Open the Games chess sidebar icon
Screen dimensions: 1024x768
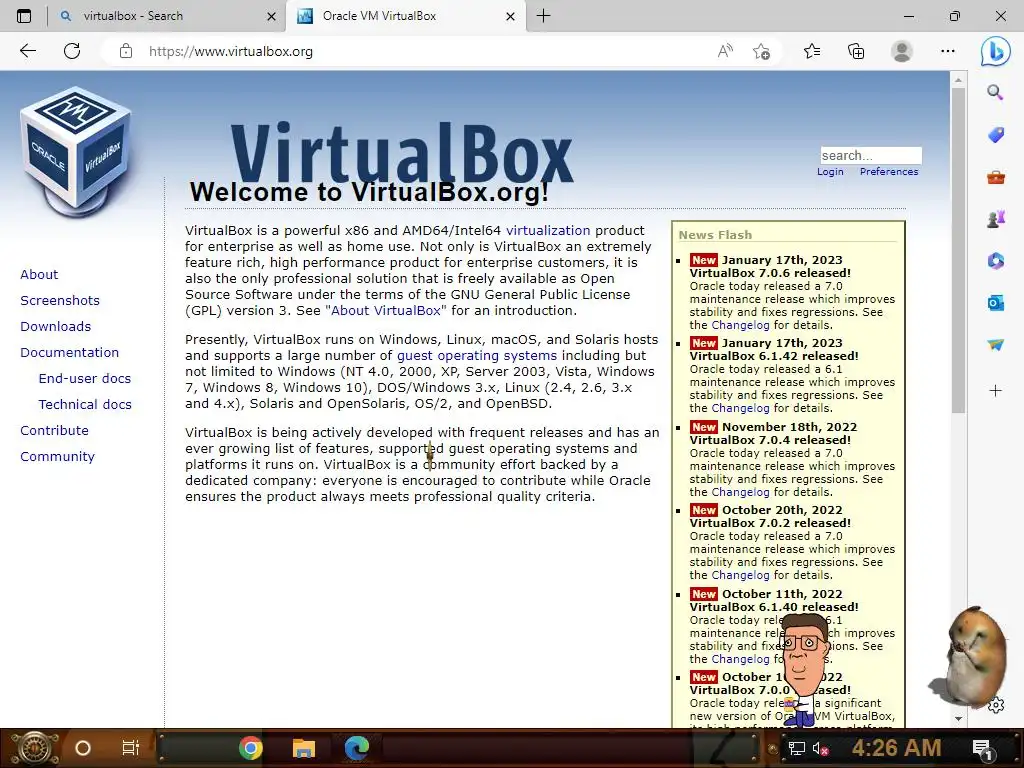(x=995, y=219)
